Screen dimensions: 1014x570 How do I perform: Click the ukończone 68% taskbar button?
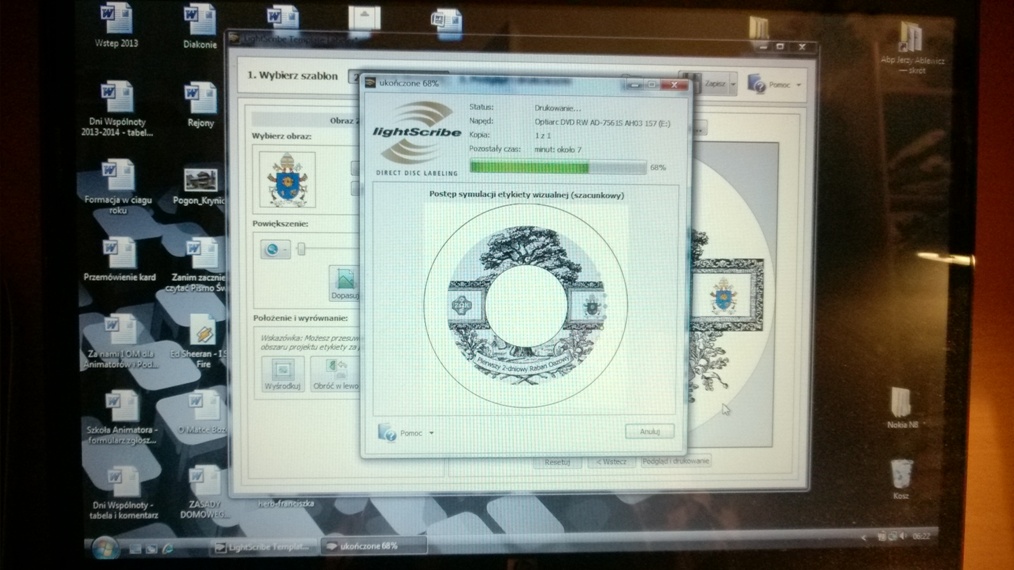click(374, 546)
